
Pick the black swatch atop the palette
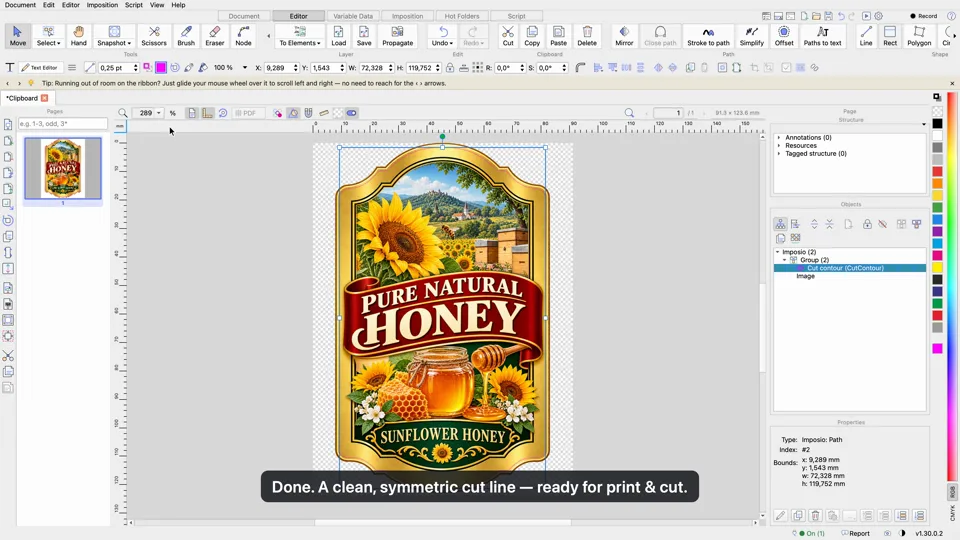937,124
